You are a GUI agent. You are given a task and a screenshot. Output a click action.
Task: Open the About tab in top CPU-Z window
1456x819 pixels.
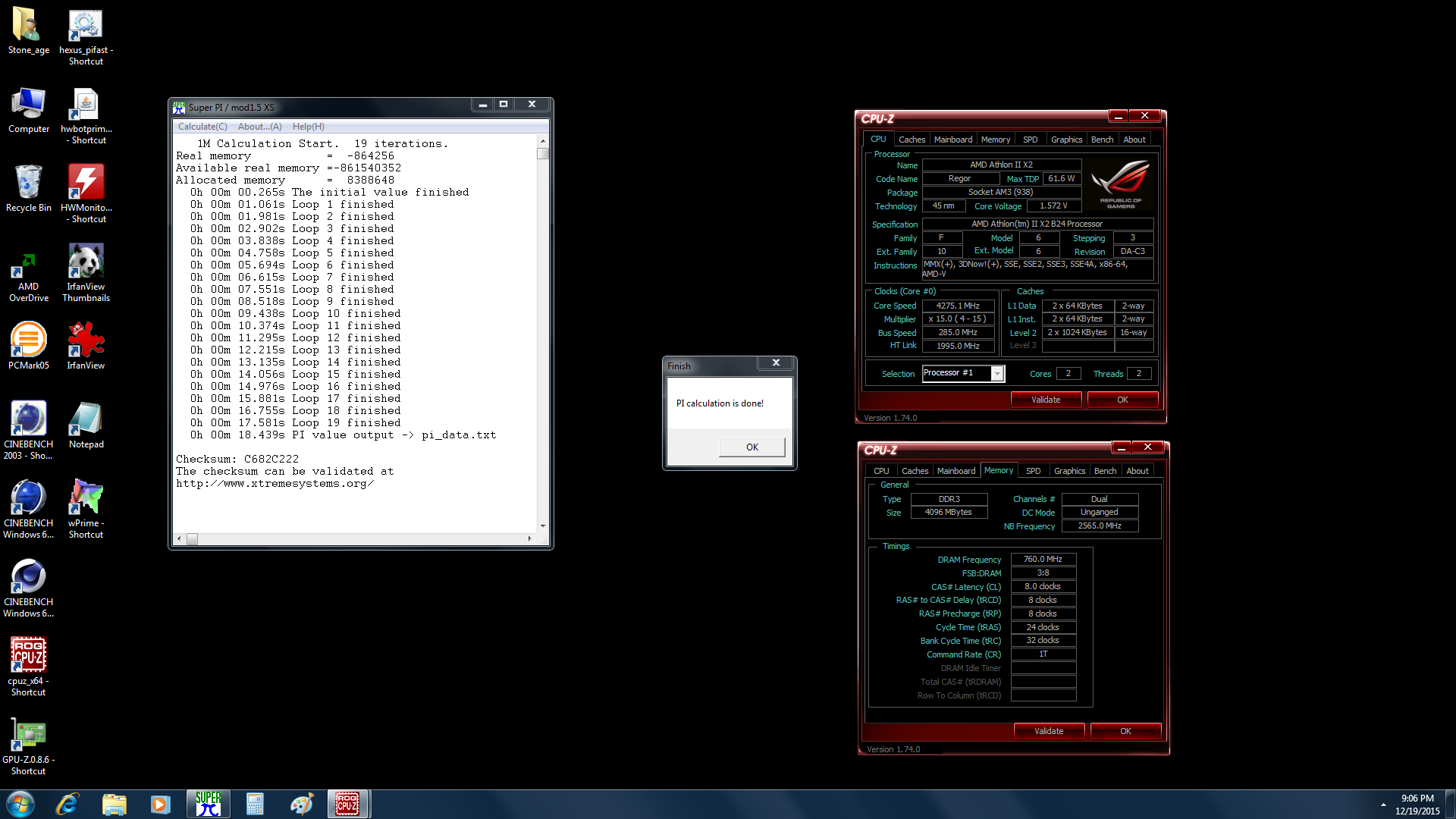pyautogui.click(x=1134, y=140)
